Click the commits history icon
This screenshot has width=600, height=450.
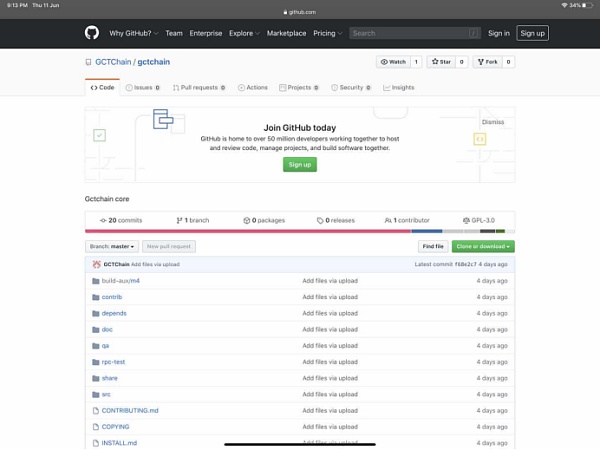tap(102, 220)
